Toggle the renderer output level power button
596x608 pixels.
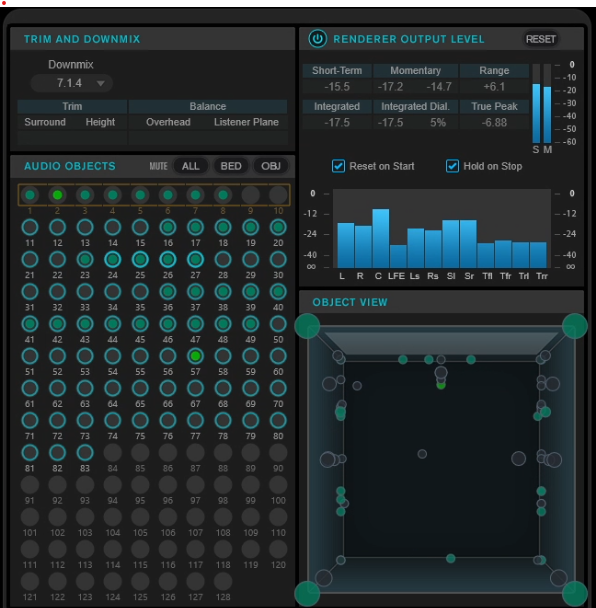317,39
